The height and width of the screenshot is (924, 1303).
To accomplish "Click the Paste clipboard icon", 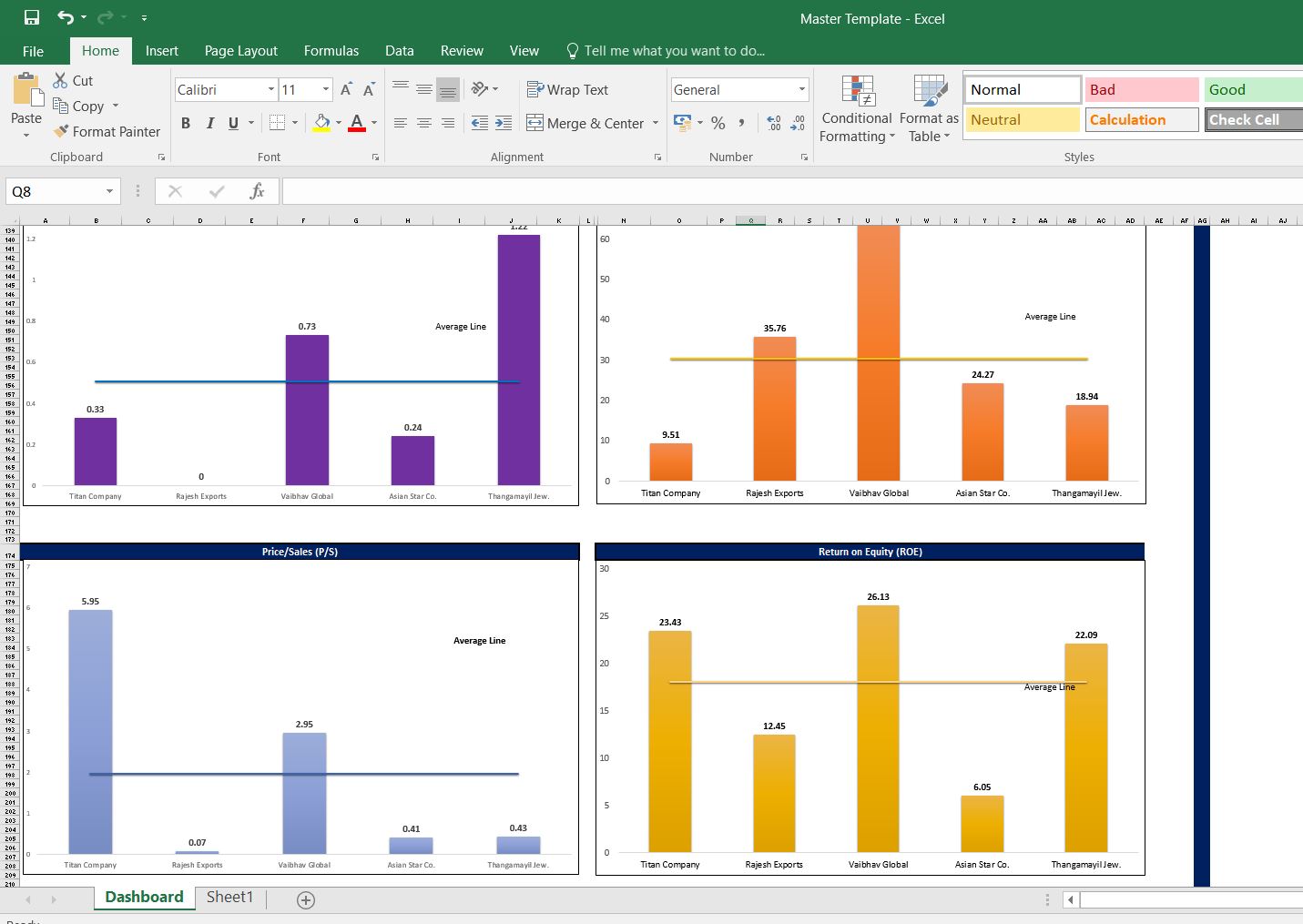I will [27, 91].
